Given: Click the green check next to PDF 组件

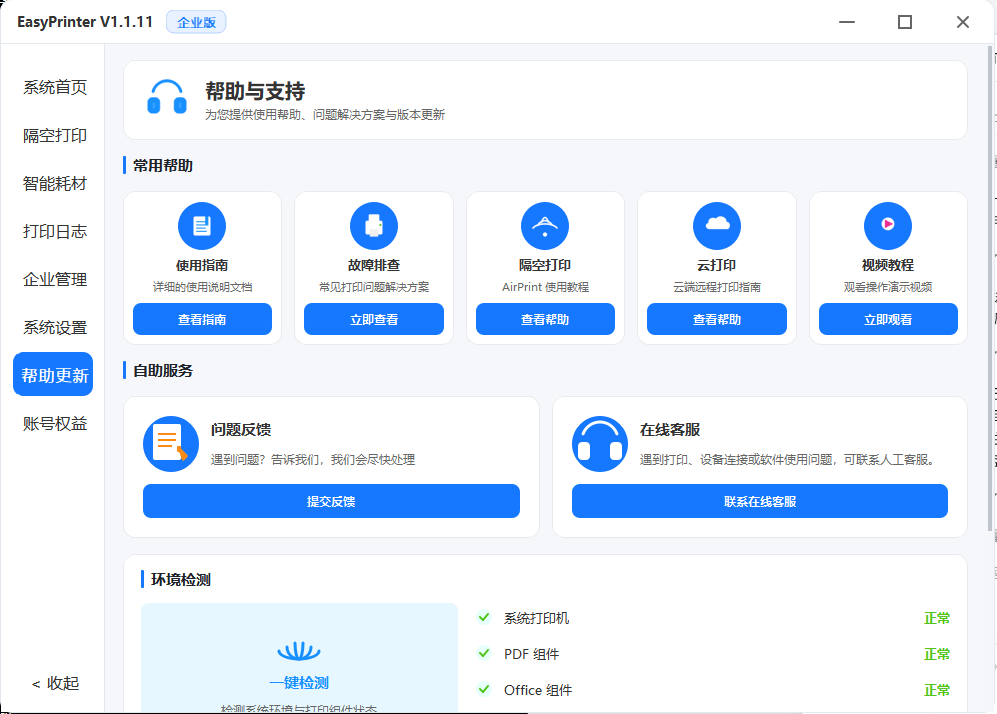Looking at the screenshot, I should point(484,654).
